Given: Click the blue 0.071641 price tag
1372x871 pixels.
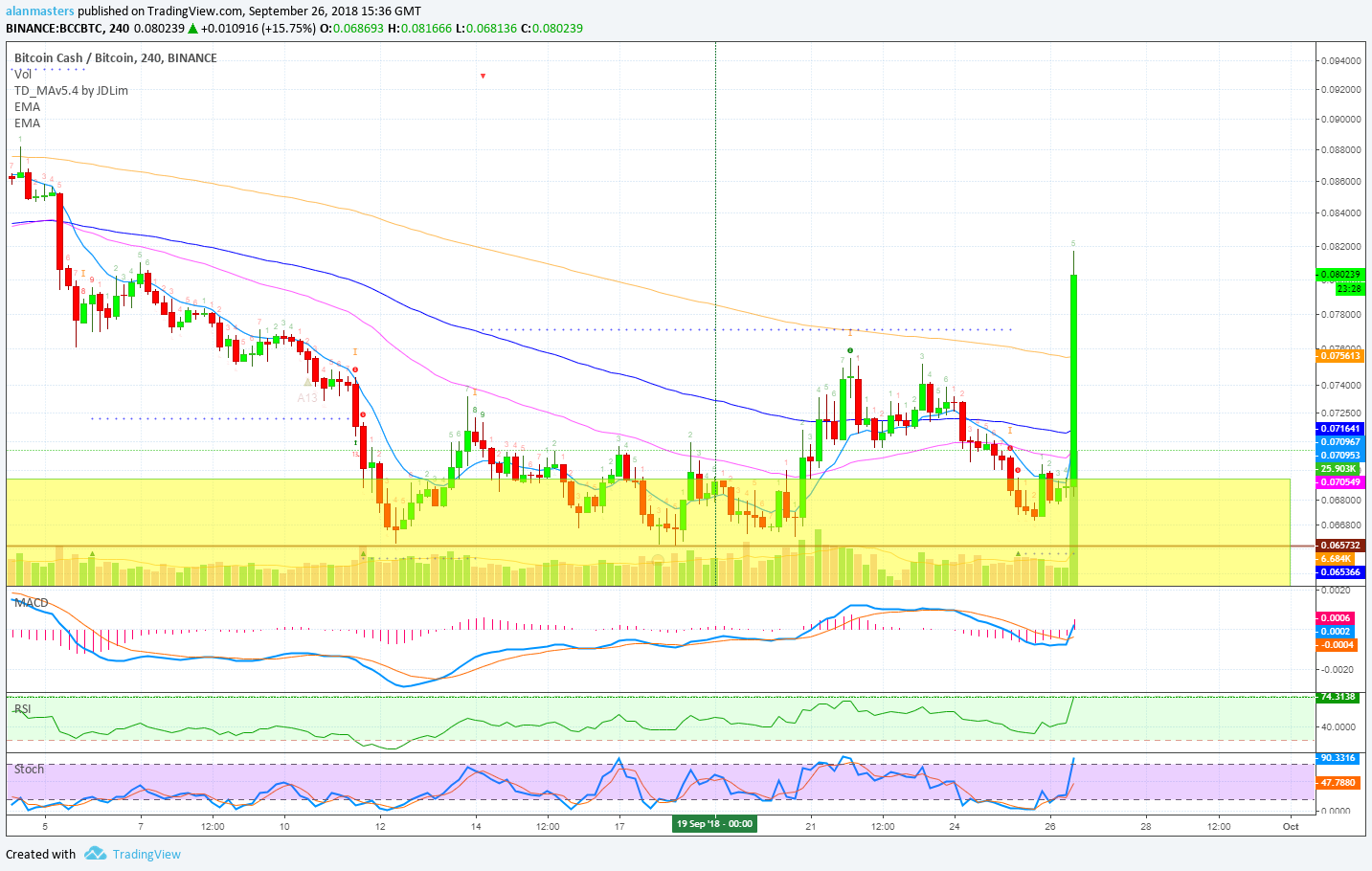Looking at the screenshot, I should tap(1339, 428).
